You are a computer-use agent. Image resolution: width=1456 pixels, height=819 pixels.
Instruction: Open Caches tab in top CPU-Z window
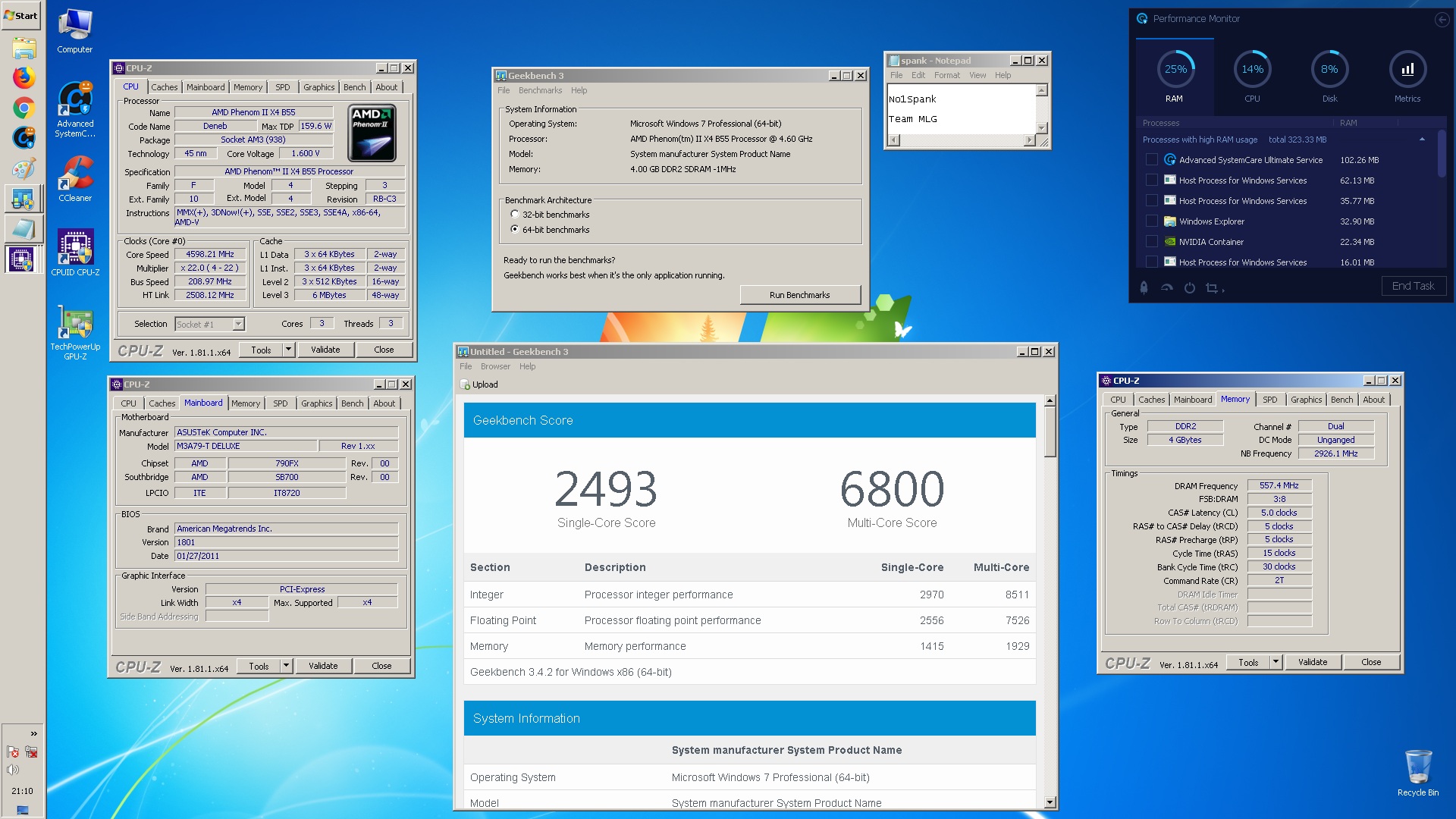tap(164, 87)
